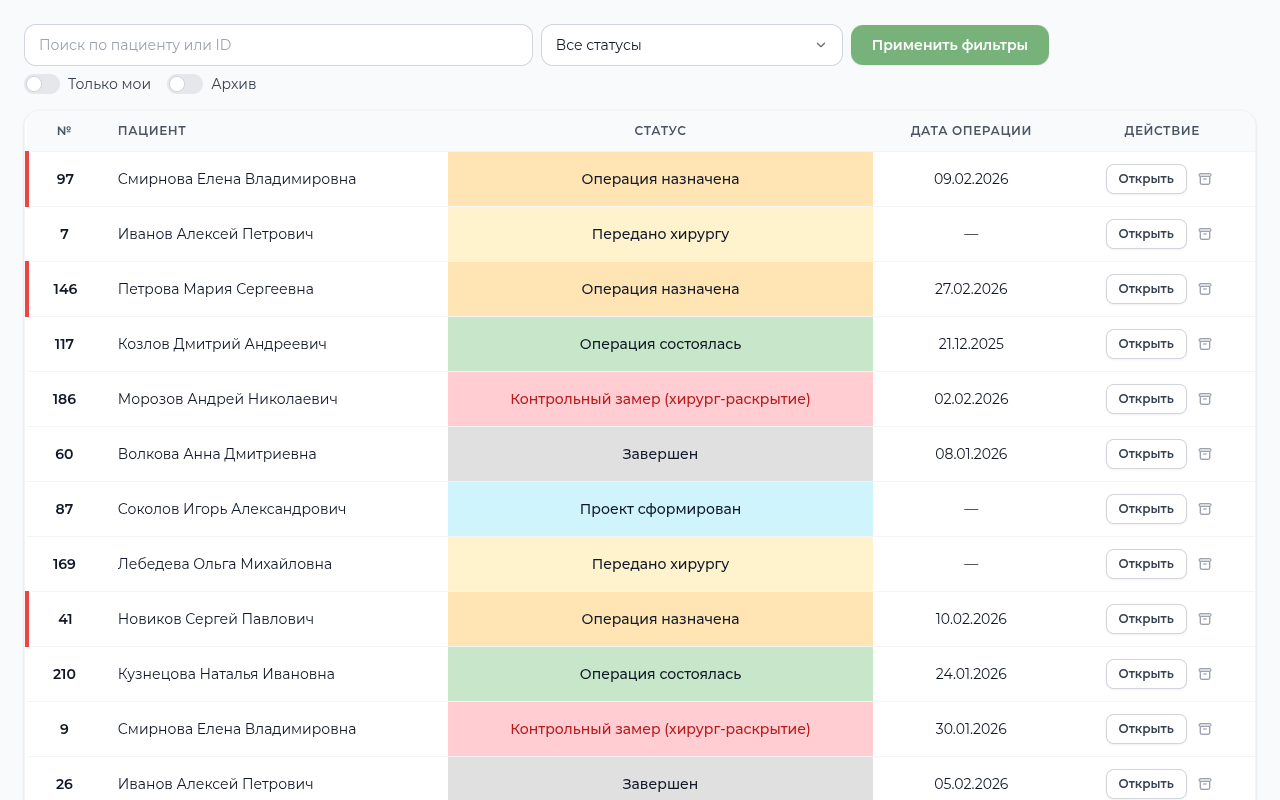Image resolution: width=1280 pixels, height=800 pixels.
Task: Archive Козлов Дмитрий Андреевич record
Action: point(1205,344)
